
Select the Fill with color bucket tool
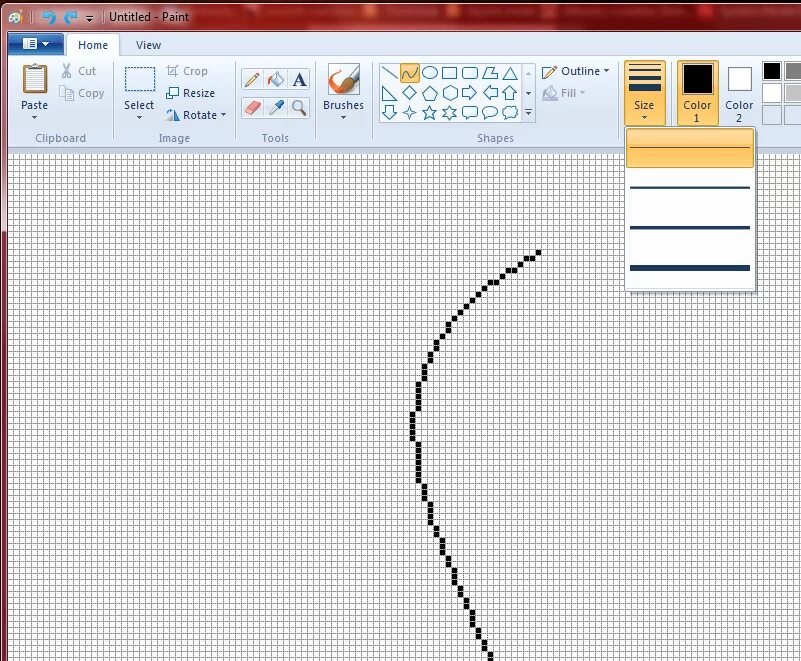coord(276,80)
